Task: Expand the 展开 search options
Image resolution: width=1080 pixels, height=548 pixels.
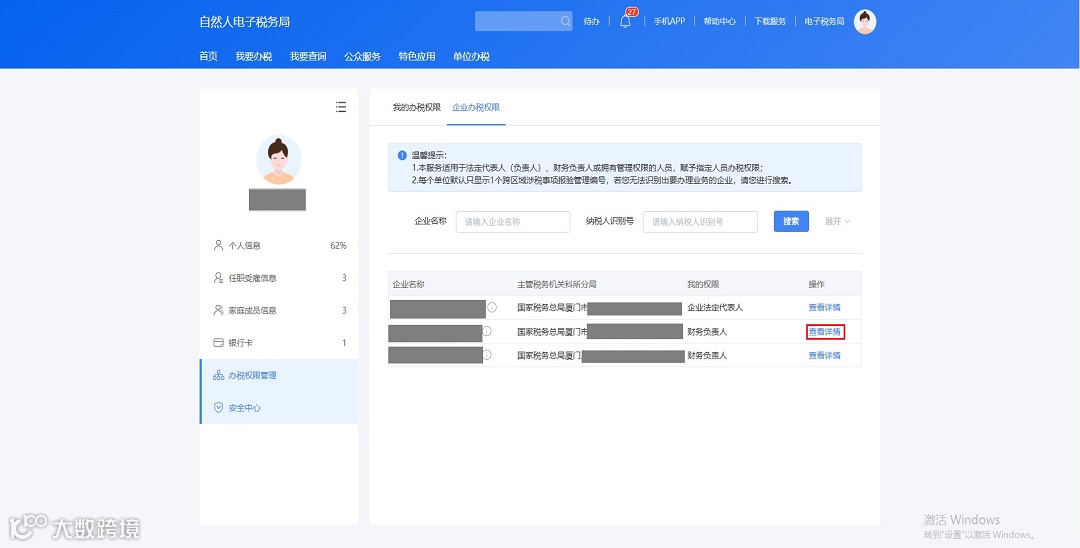Action: (838, 221)
